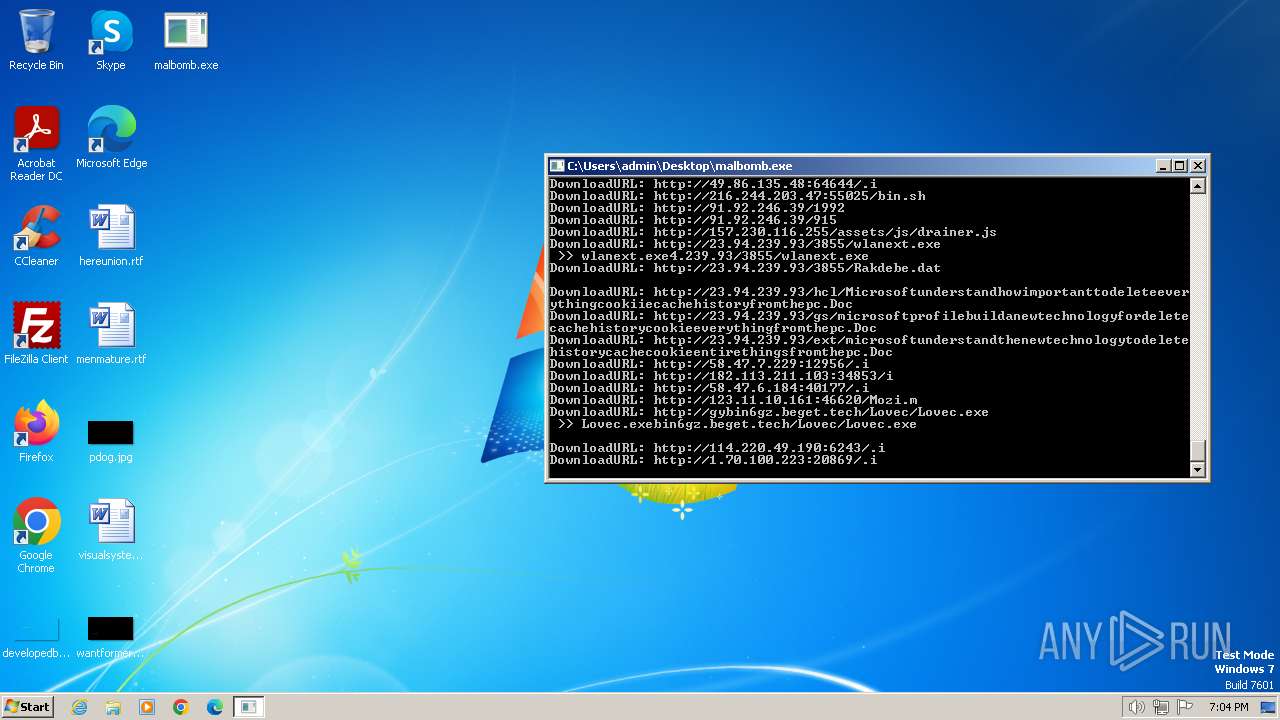
Task: Click the console scrollbar up arrow
Action: (x=1197, y=186)
